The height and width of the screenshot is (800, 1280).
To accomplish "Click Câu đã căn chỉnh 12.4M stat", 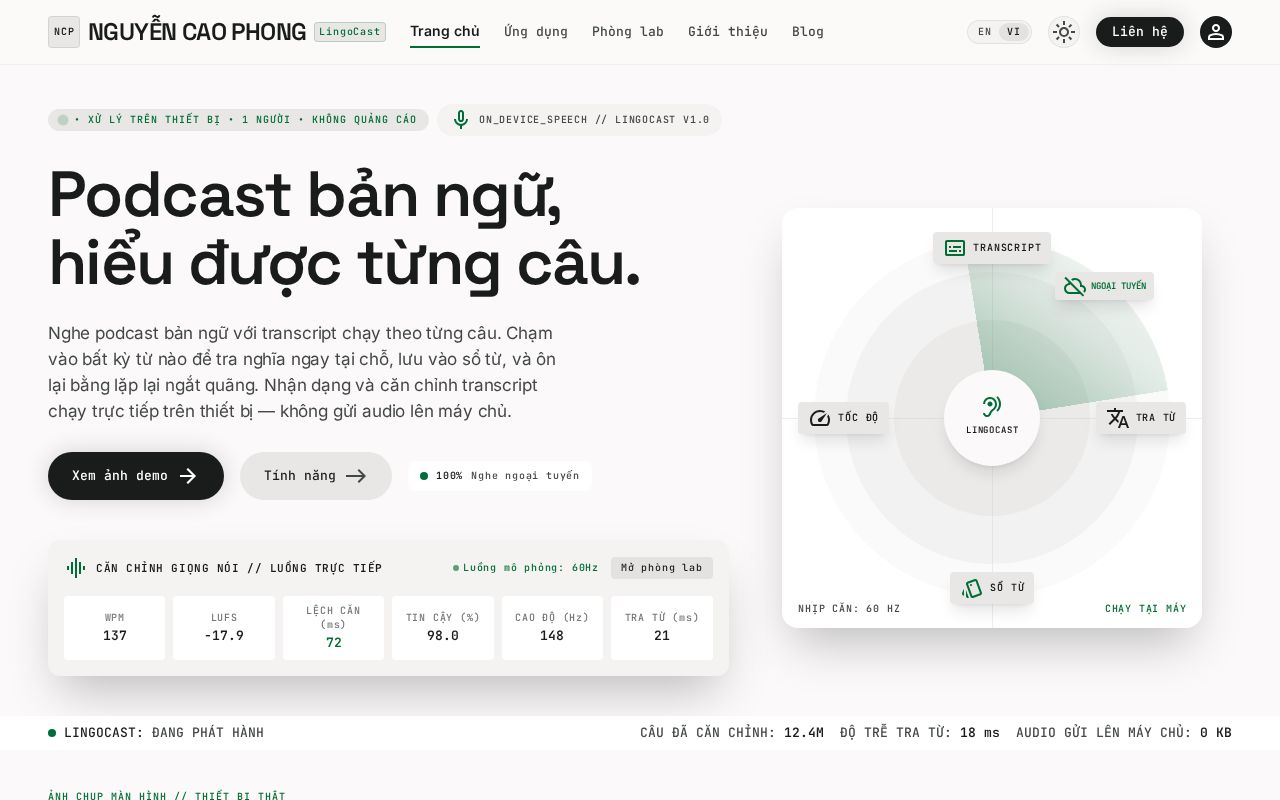I will point(732,733).
